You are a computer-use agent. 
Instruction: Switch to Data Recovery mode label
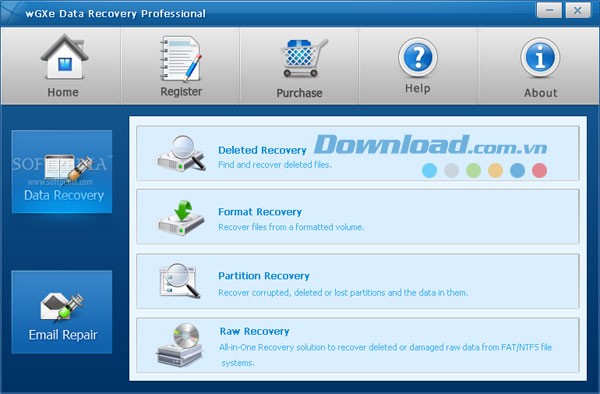pos(64,195)
